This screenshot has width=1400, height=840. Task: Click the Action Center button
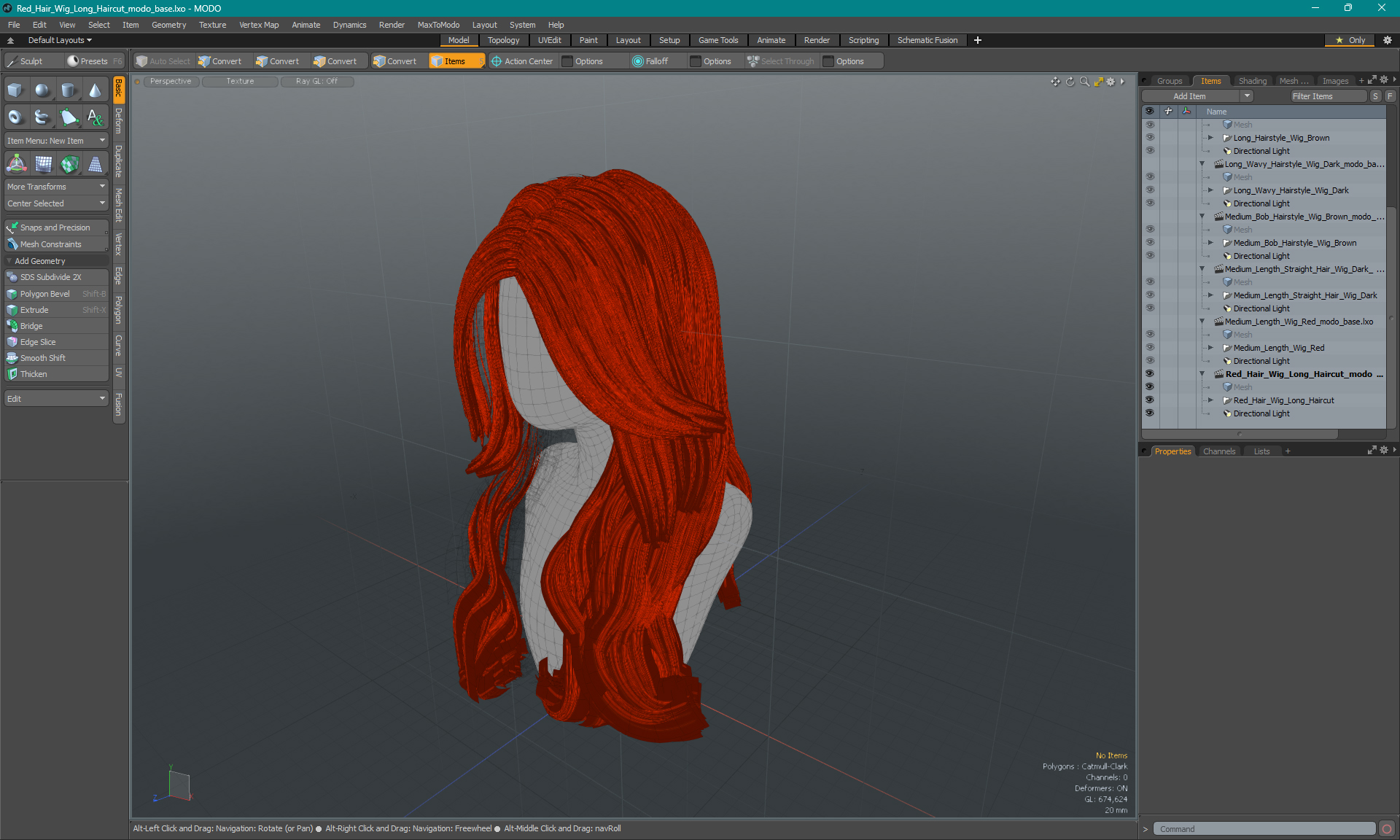523,61
